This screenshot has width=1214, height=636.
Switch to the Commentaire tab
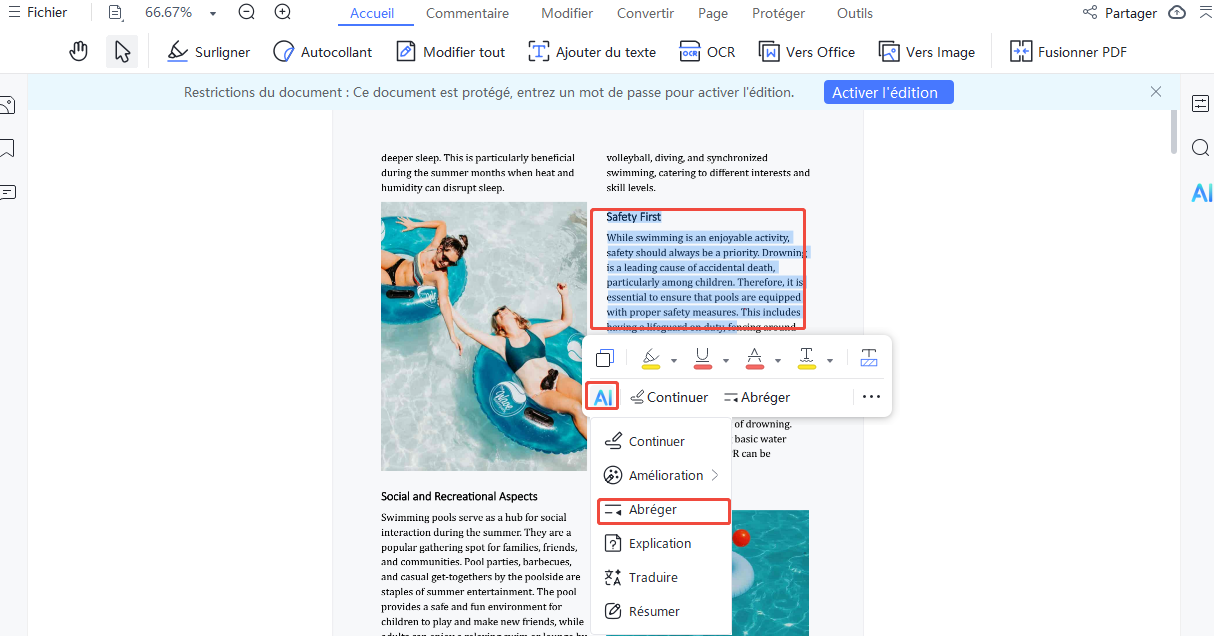(x=467, y=13)
